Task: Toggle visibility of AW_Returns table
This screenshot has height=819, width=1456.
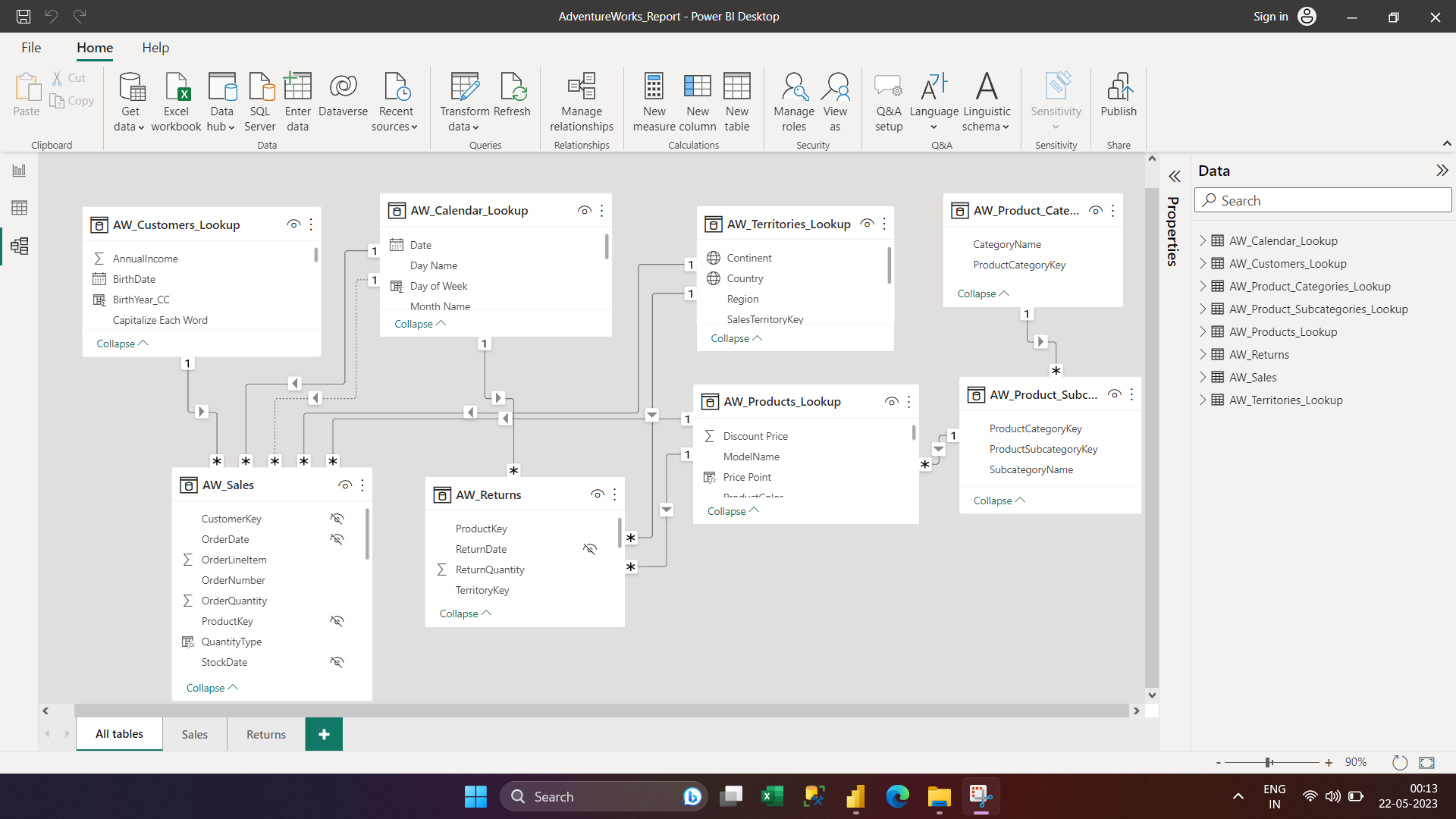Action: (x=598, y=494)
